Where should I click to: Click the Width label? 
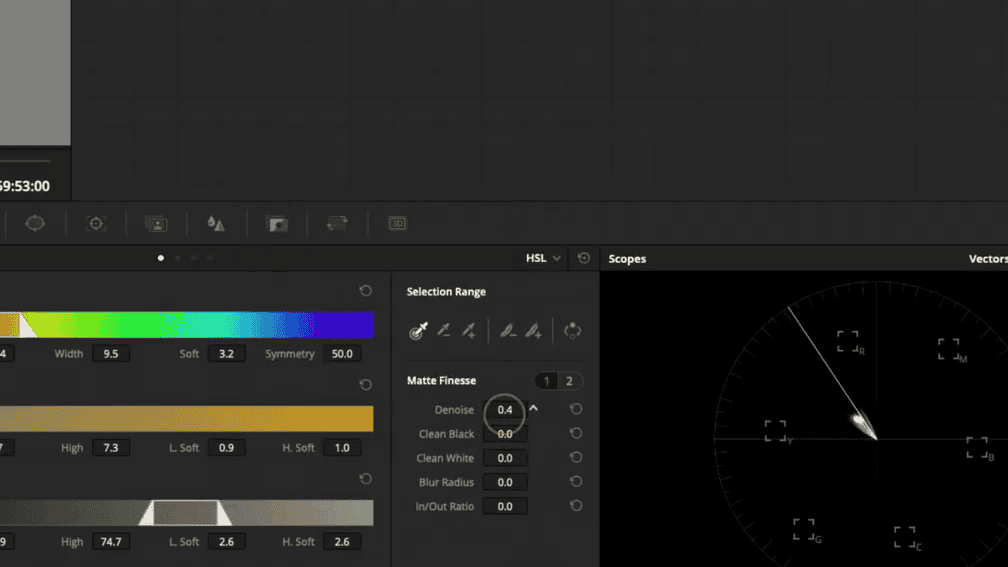(x=69, y=354)
